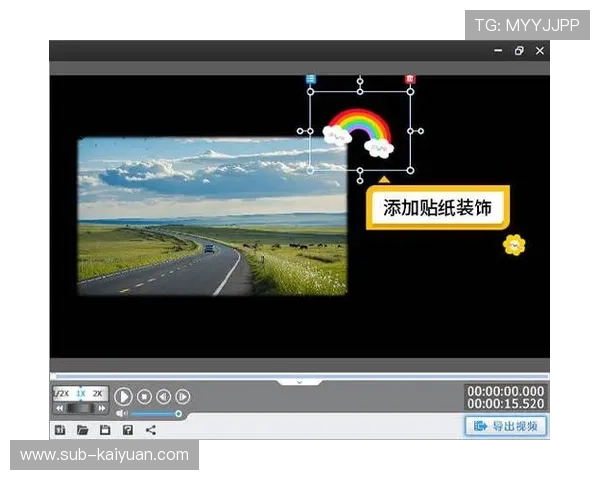Set playback speed to 2X
This screenshot has height=480, width=600.
pos(98,393)
